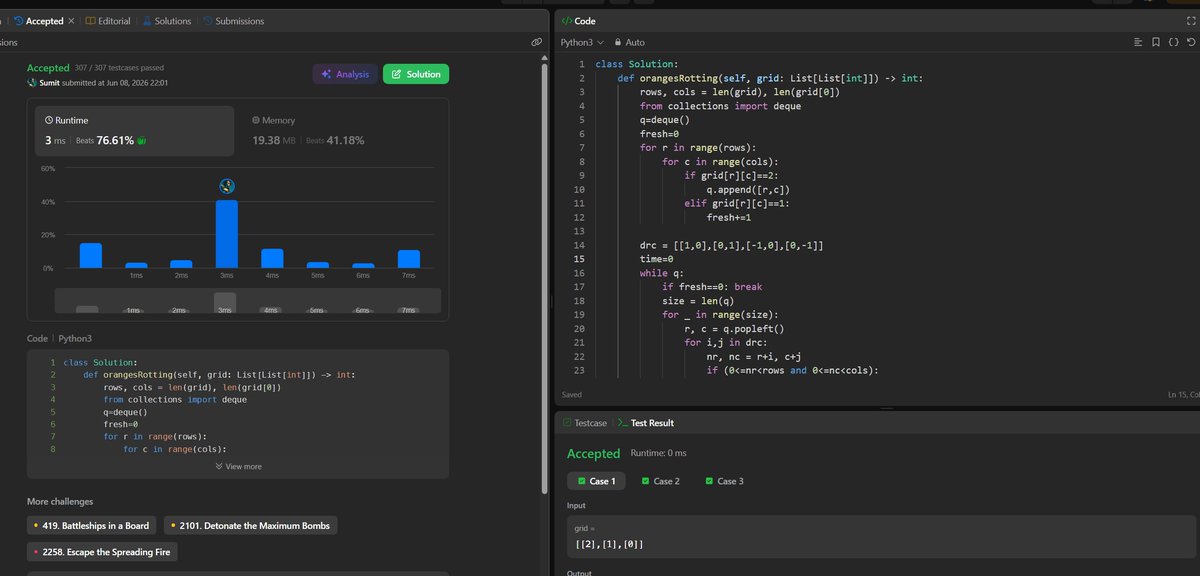
Task: Expand the code with View more
Action: click(238, 466)
